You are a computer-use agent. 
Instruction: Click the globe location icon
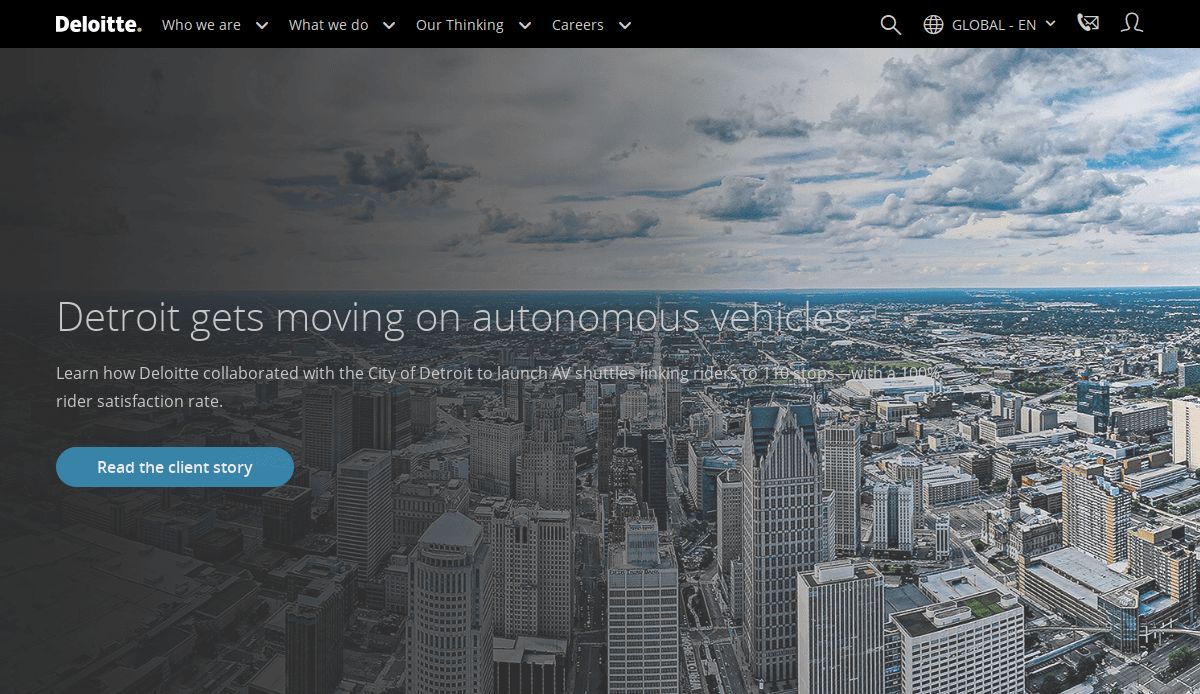(x=933, y=24)
